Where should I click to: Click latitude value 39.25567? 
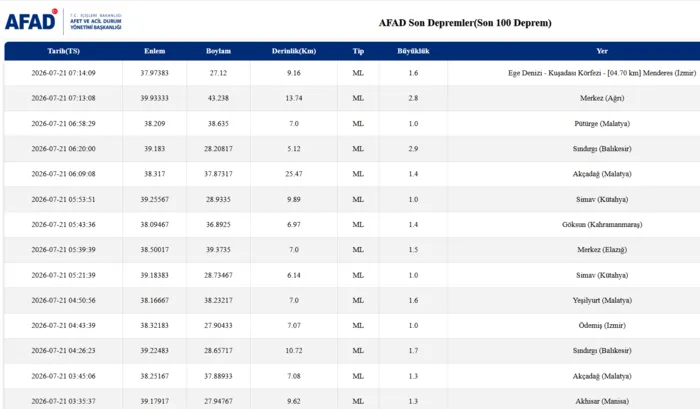(x=154, y=199)
